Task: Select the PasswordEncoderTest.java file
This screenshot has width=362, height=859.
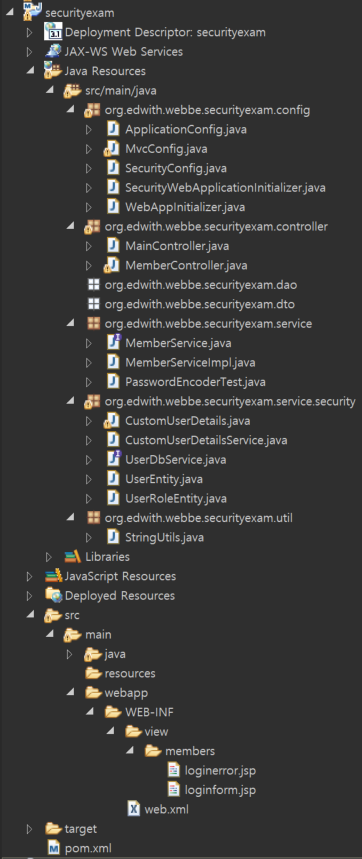Action: click(x=196, y=382)
